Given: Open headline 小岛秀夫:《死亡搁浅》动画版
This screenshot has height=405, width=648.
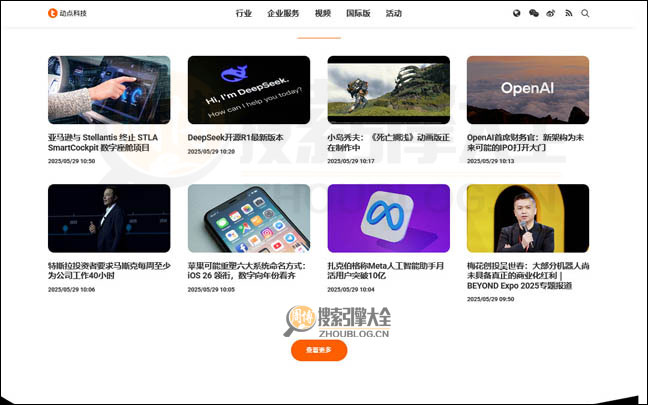Looking at the screenshot, I should click(388, 143).
